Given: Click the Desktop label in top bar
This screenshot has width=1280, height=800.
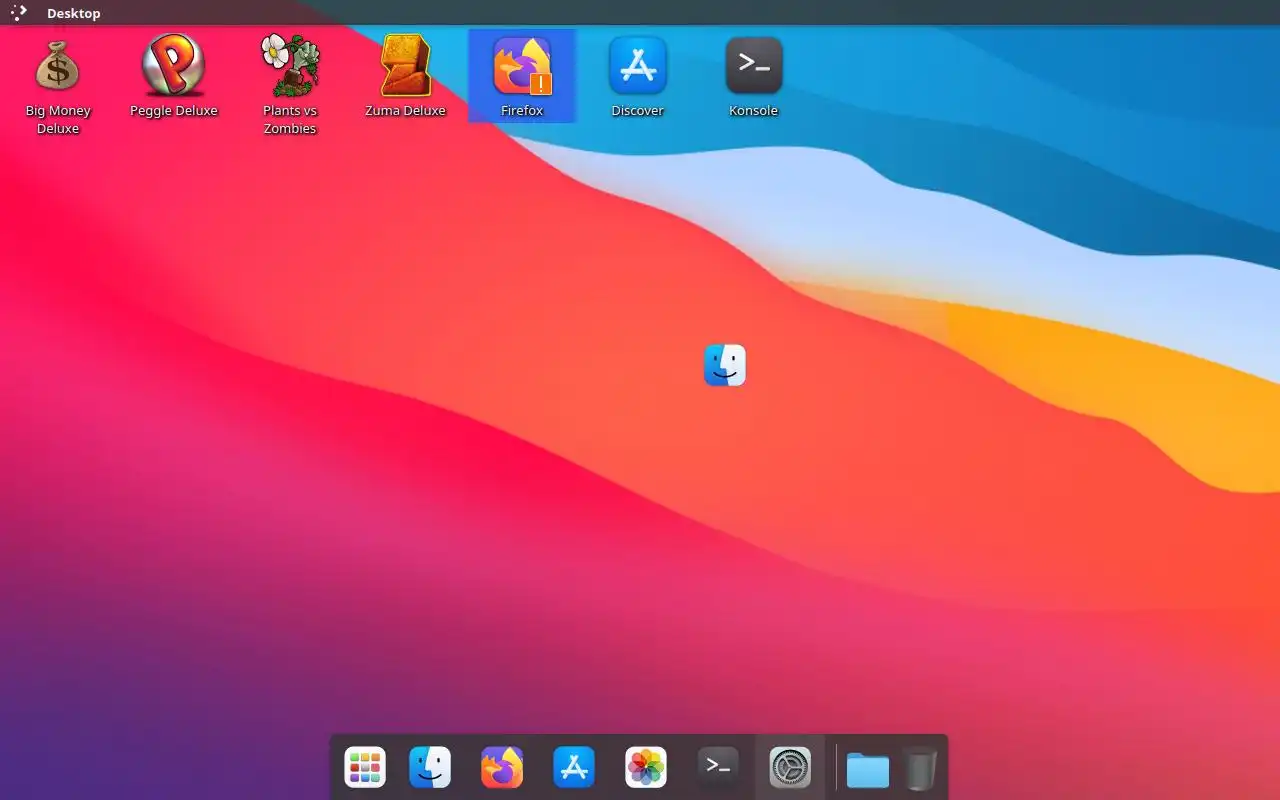Looking at the screenshot, I should click(x=74, y=14).
